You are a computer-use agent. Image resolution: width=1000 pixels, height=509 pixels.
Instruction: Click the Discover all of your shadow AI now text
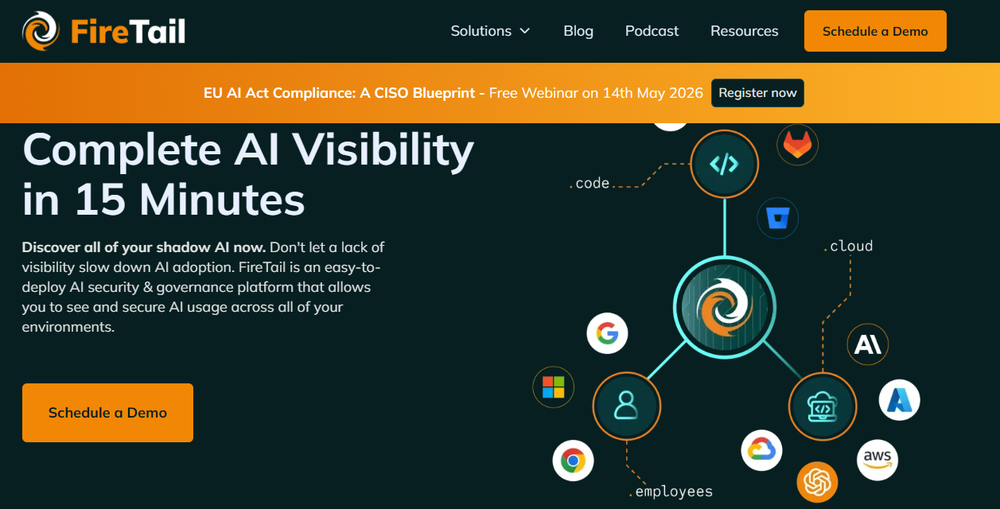coord(143,247)
